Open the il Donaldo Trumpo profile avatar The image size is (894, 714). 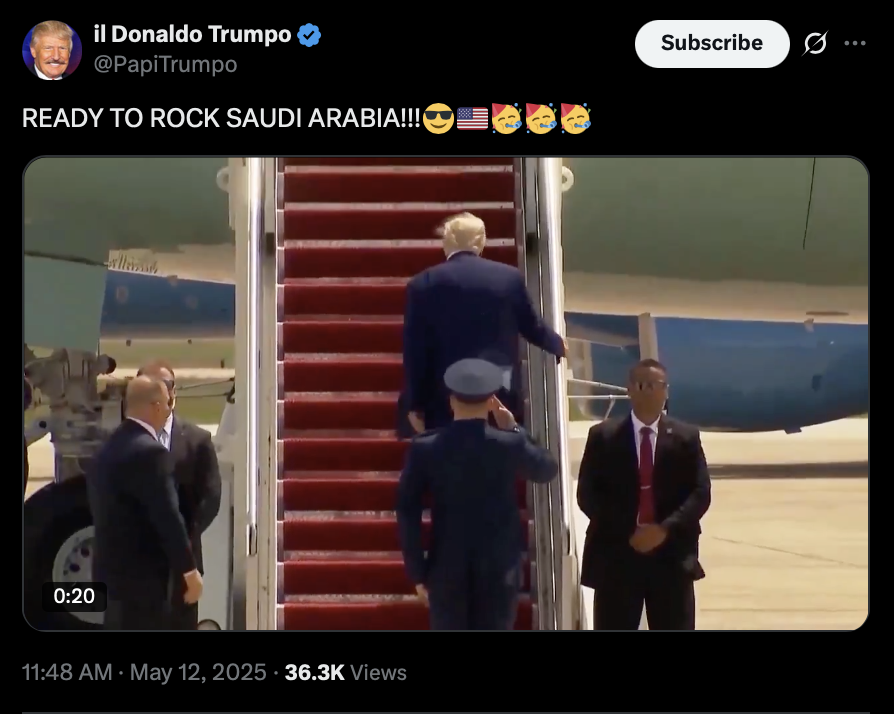point(52,50)
